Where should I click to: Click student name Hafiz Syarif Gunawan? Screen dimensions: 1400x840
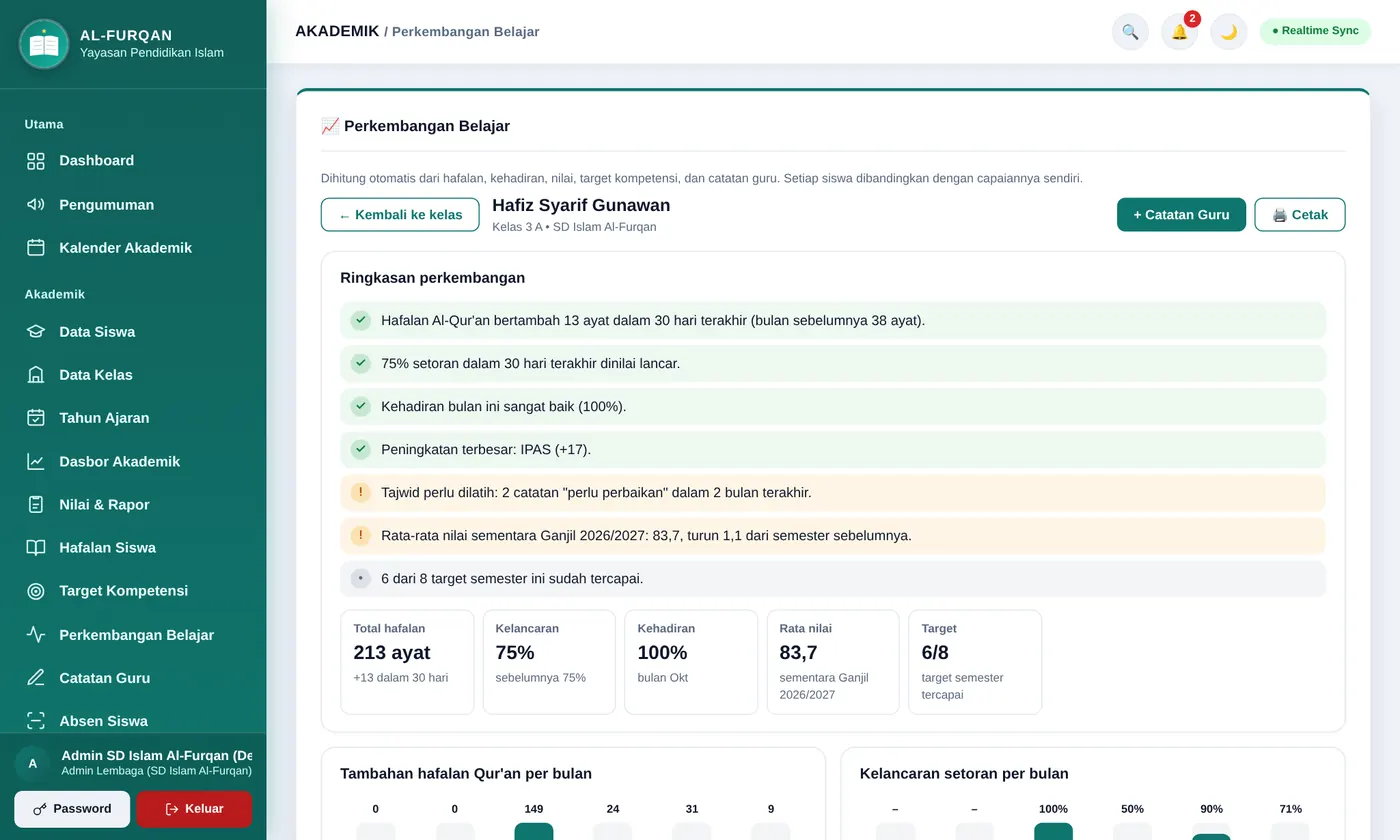pos(581,205)
